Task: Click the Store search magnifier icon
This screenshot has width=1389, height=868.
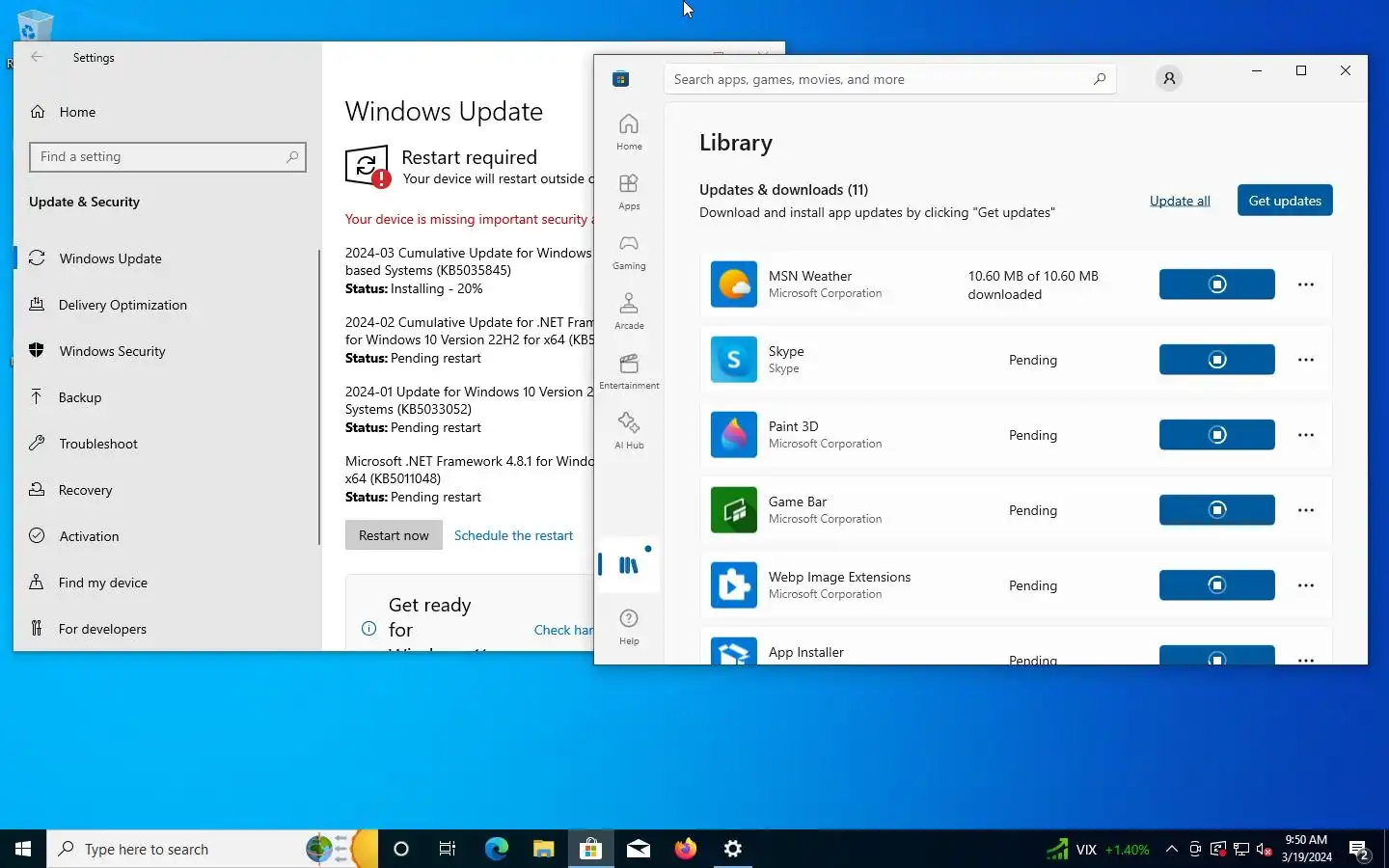Action: (x=1100, y=79)
